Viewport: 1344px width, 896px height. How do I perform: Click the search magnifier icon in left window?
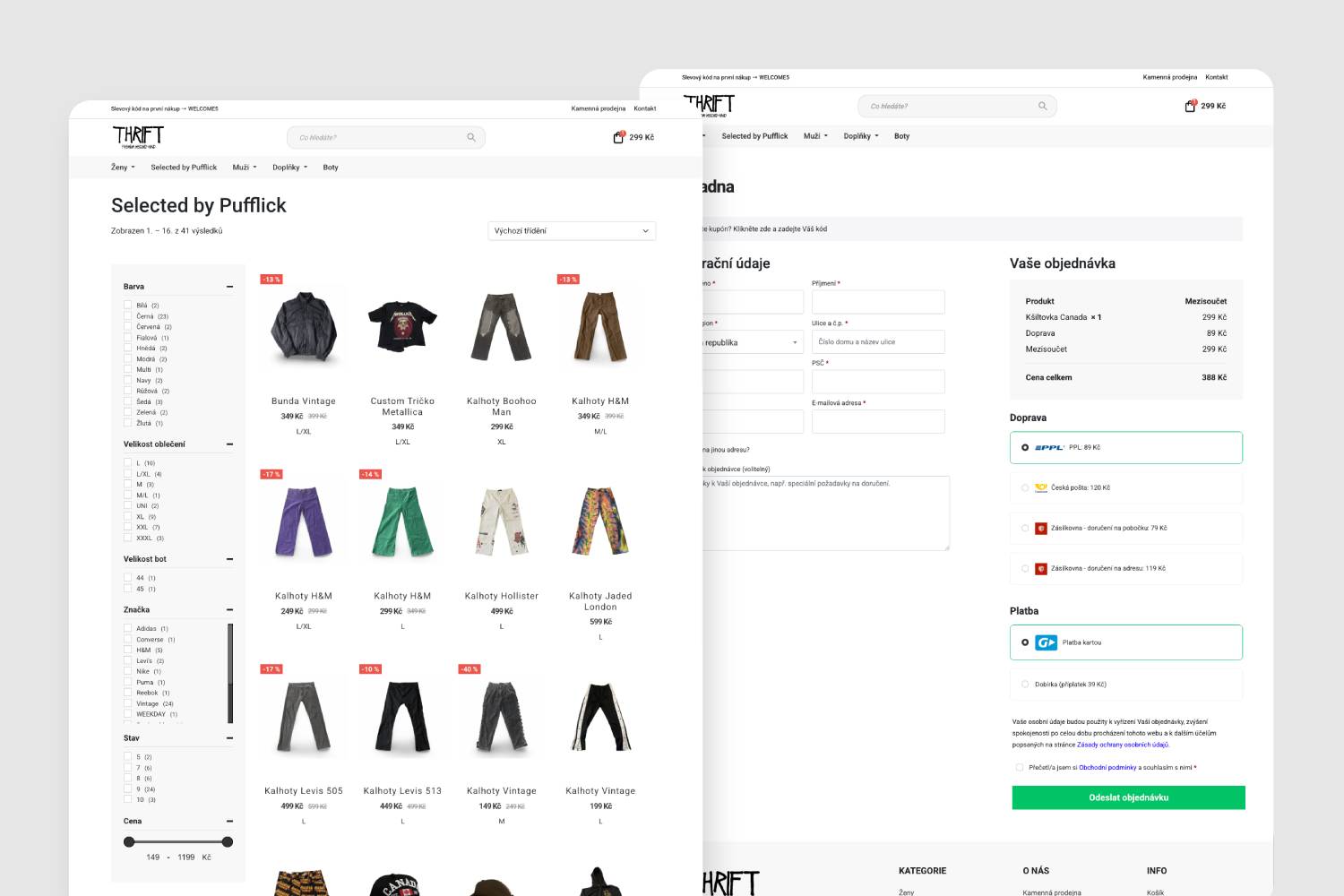click(471, 138)
